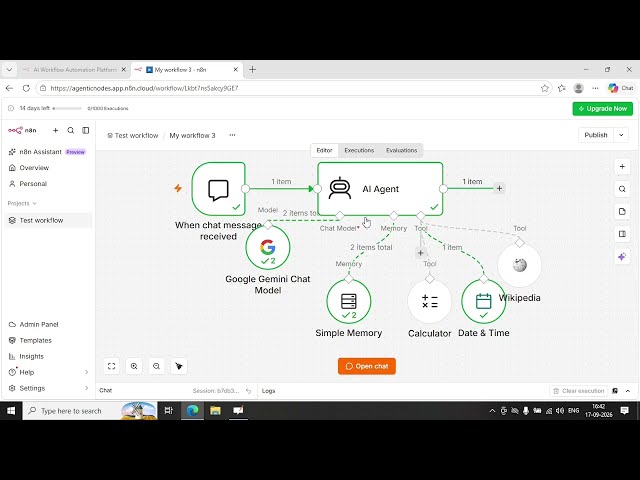
Task: Select the Calculator tool node
Action: (x=429, y=301)
